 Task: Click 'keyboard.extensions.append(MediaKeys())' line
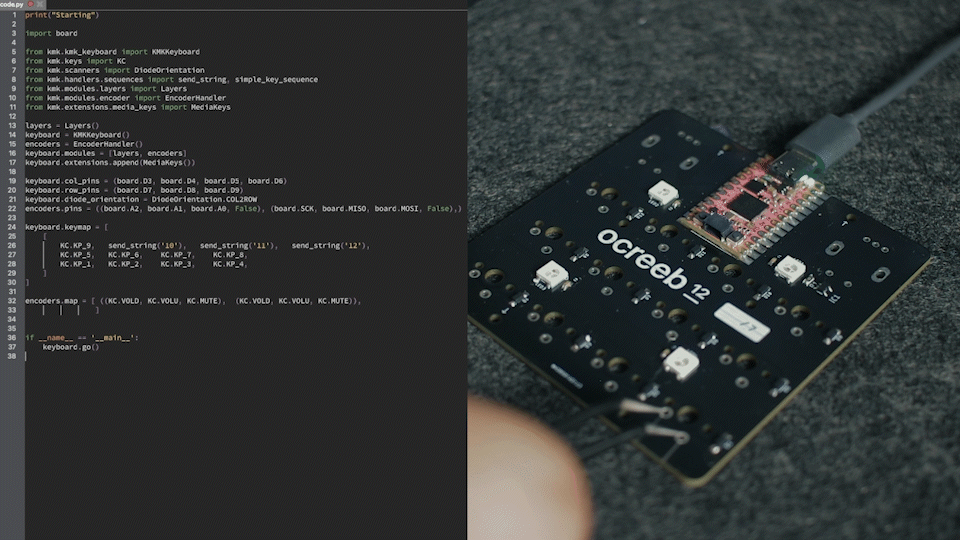(110, 162)
